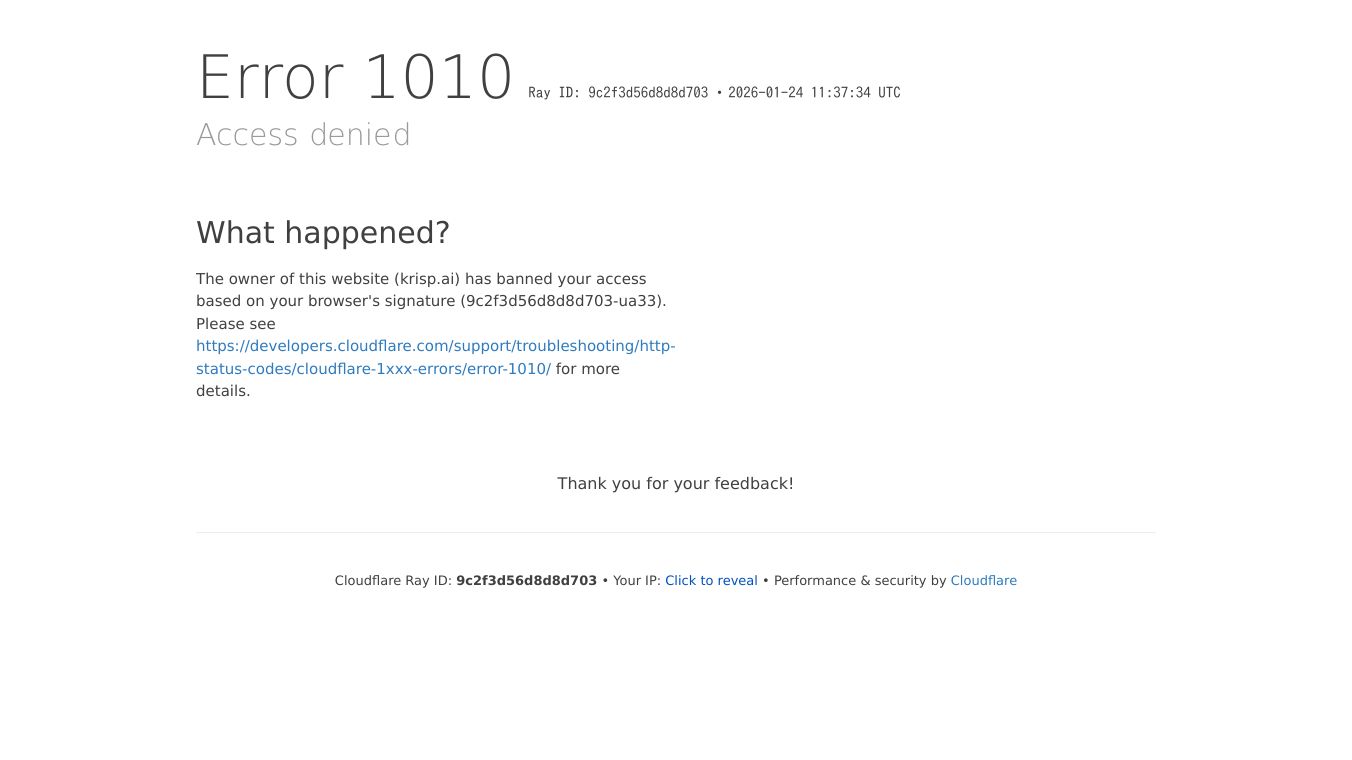Click the Please see text
The image size is (1352, 760).
[x=236, y=324]
